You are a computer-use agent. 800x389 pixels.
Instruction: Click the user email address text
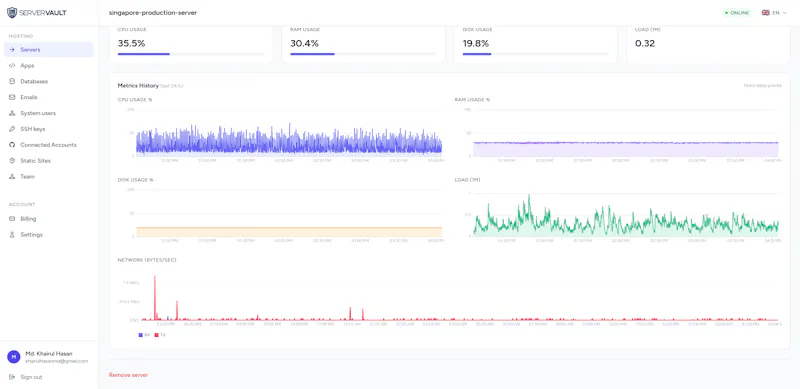(x=57, y=361)
